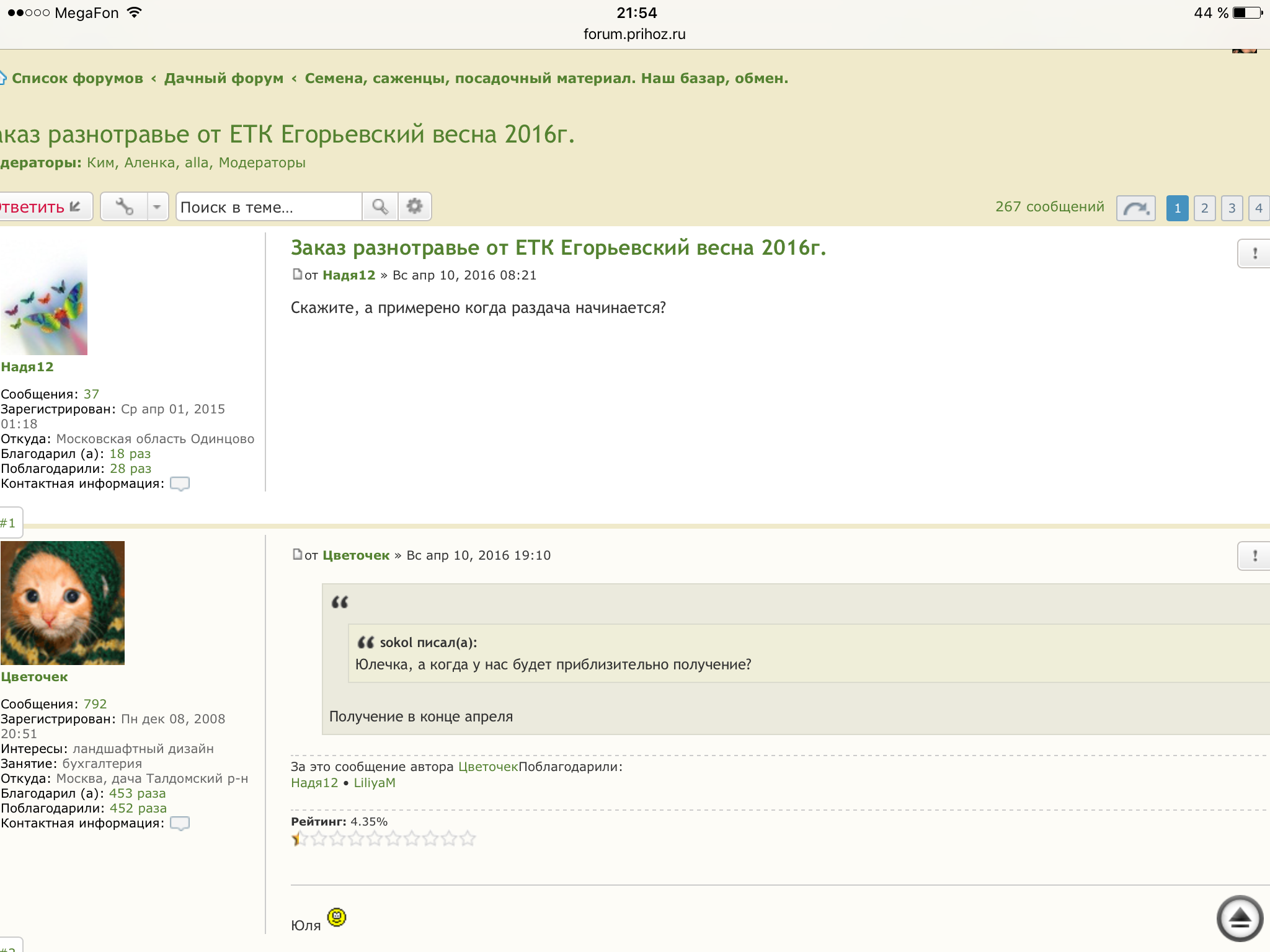Click Надя12's post count 37
The image size is (1270, 952).
pyautogui.click(x=92, y=394)
